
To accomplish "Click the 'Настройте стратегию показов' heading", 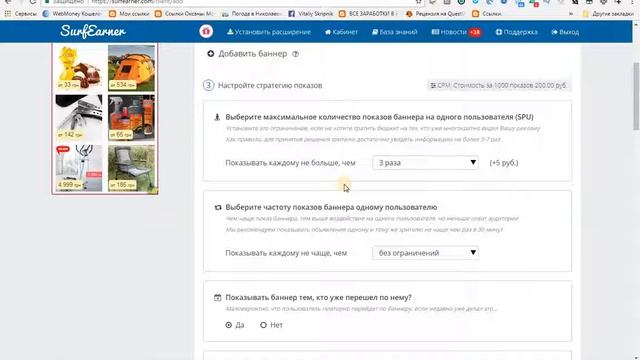I will (270, 85).
